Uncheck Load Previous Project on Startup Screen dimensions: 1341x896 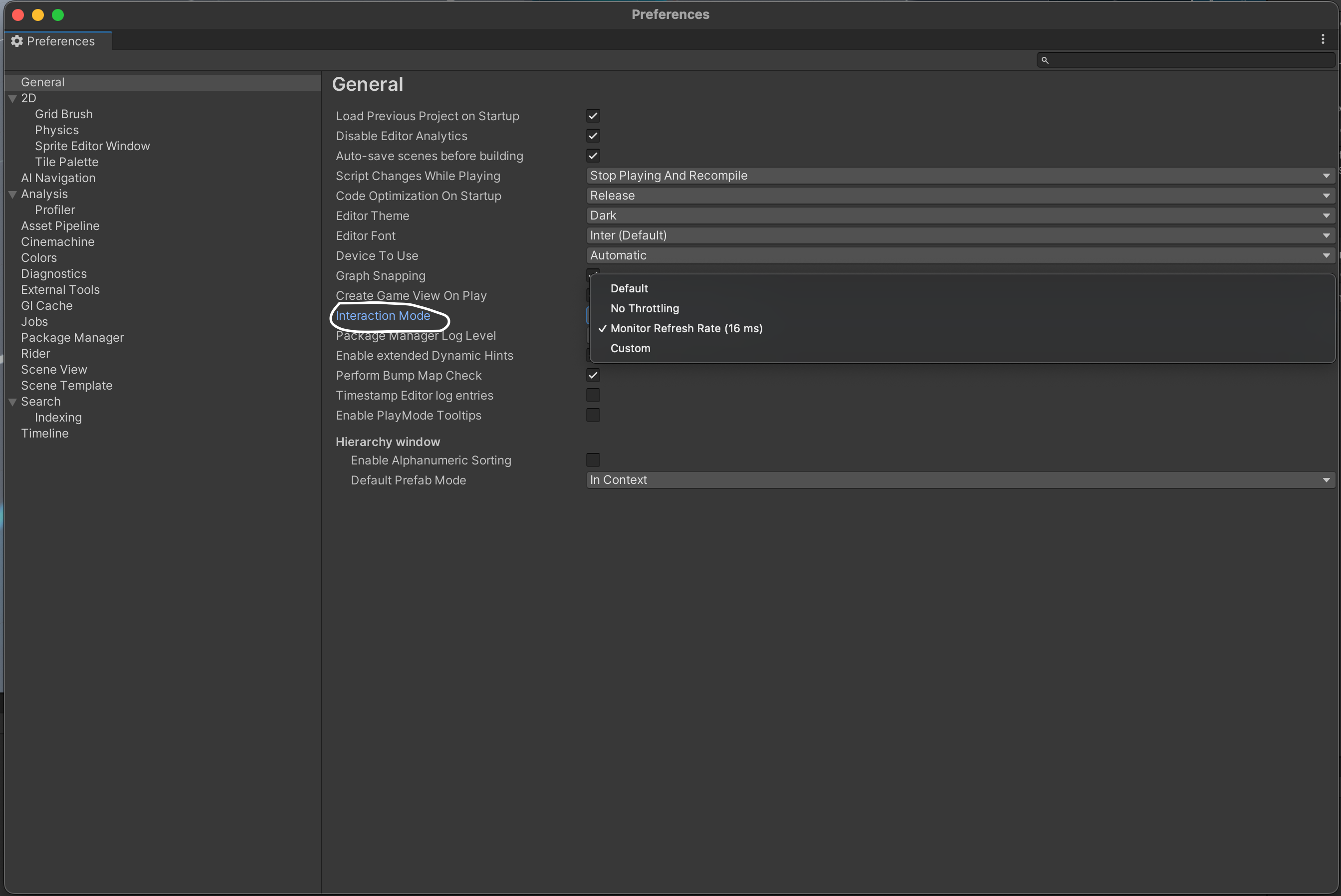[593, 116]
